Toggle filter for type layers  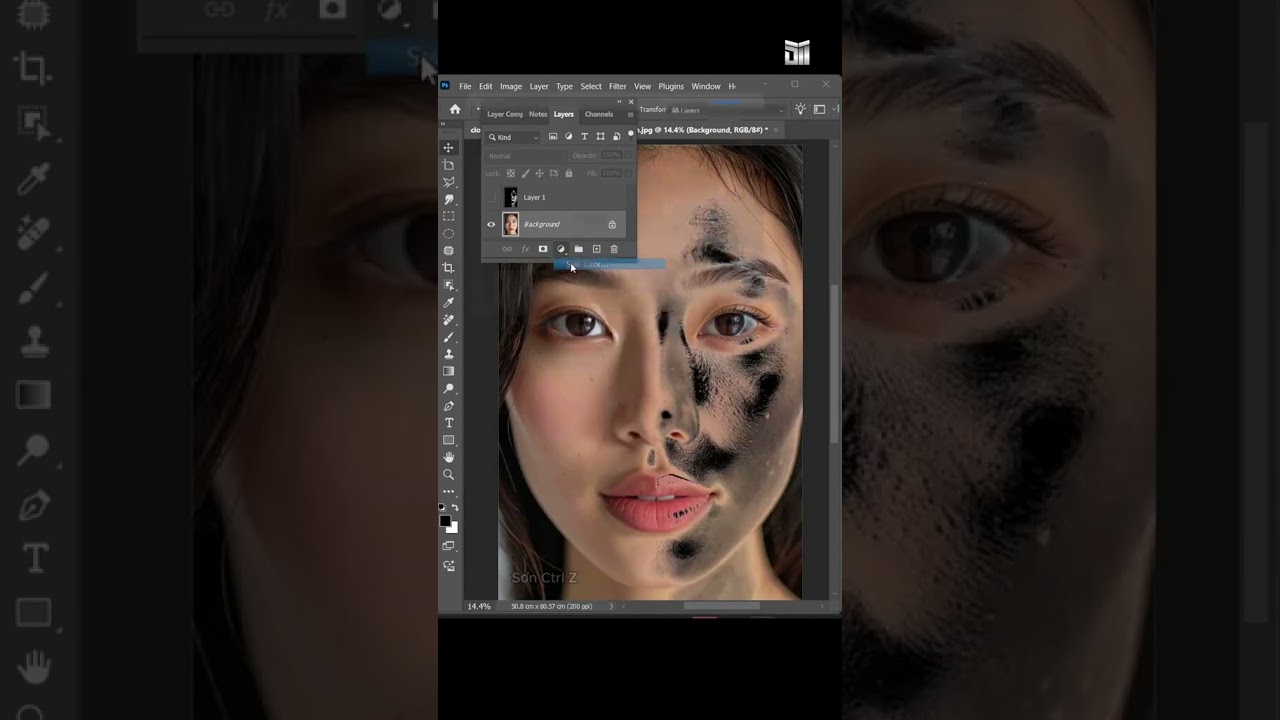[584, 137]
